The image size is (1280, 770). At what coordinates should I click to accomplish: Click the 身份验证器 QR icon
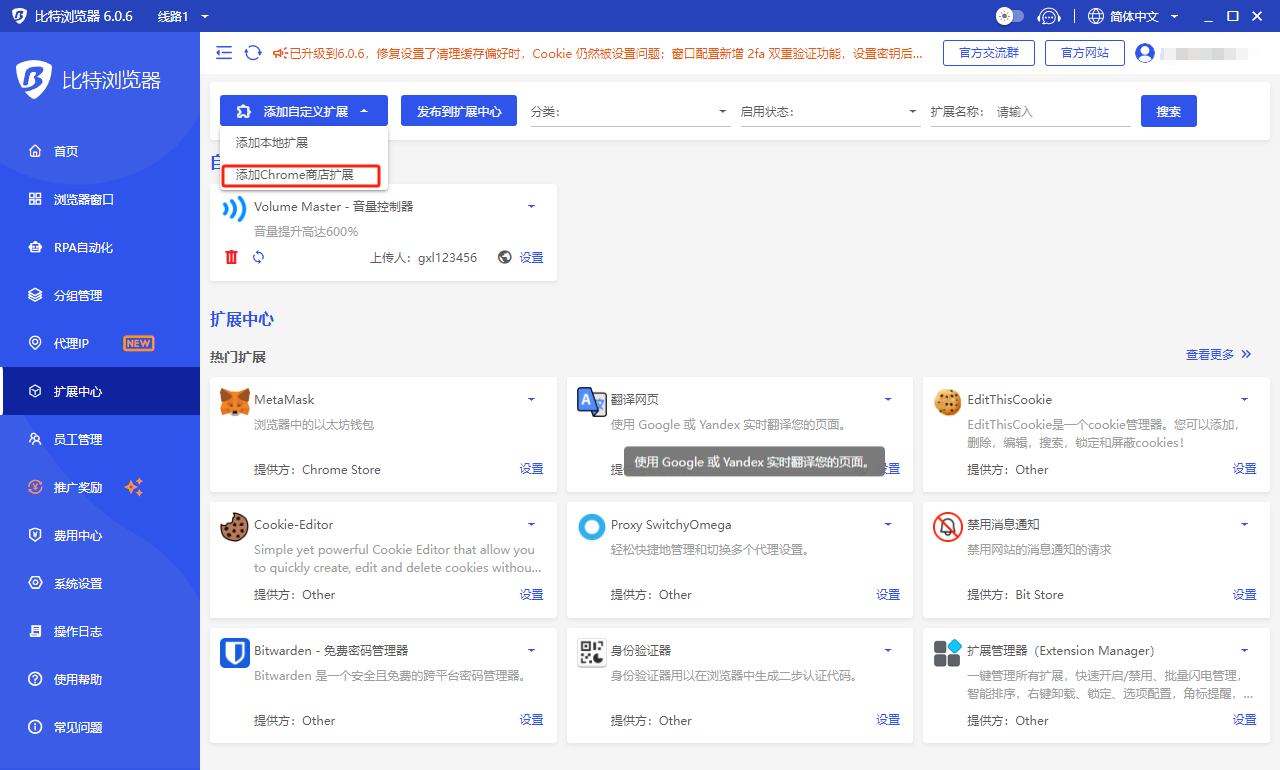click(x=592, y=653)
